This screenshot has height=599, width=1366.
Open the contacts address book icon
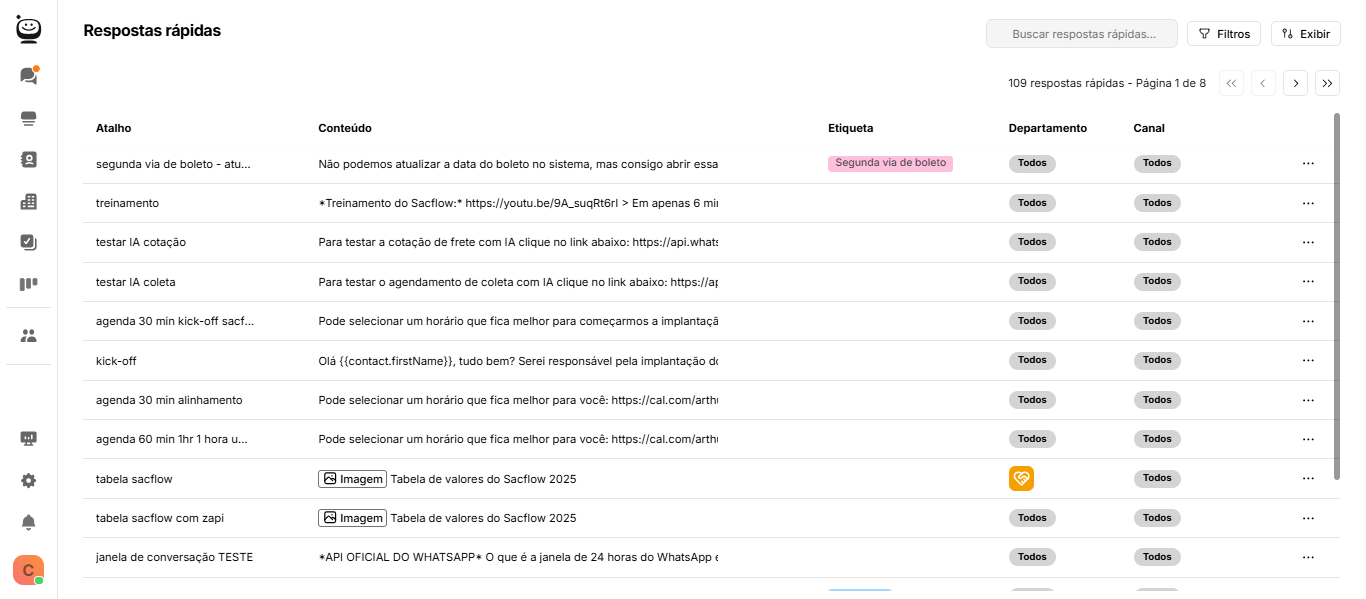(28, 160)
